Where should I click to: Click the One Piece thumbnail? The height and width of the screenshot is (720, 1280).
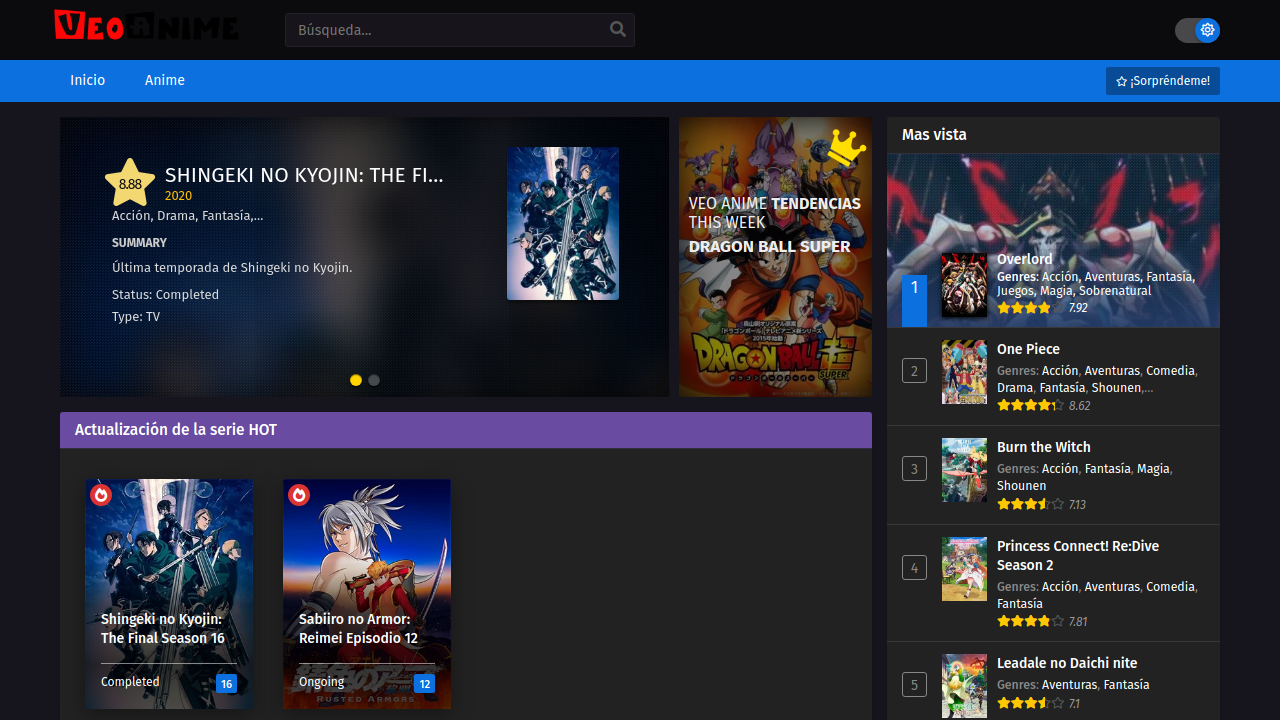[x=964, y=372]
